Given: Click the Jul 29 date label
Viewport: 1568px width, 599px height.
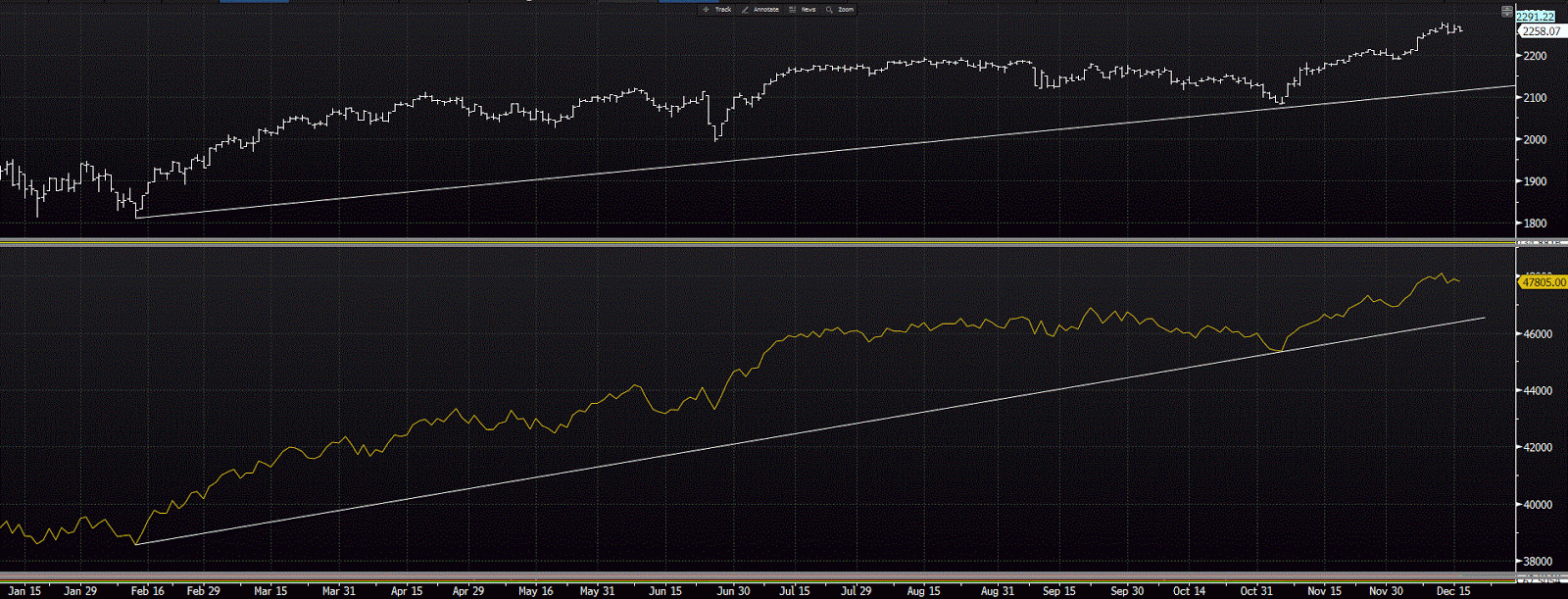Looking at the screenshot, I should pos(857,591).
